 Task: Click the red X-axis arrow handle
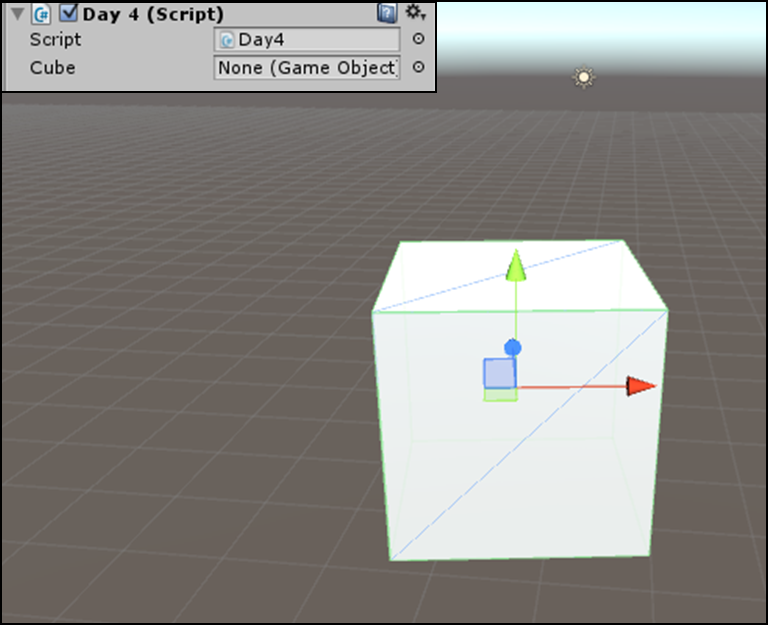tap(640, 386)
